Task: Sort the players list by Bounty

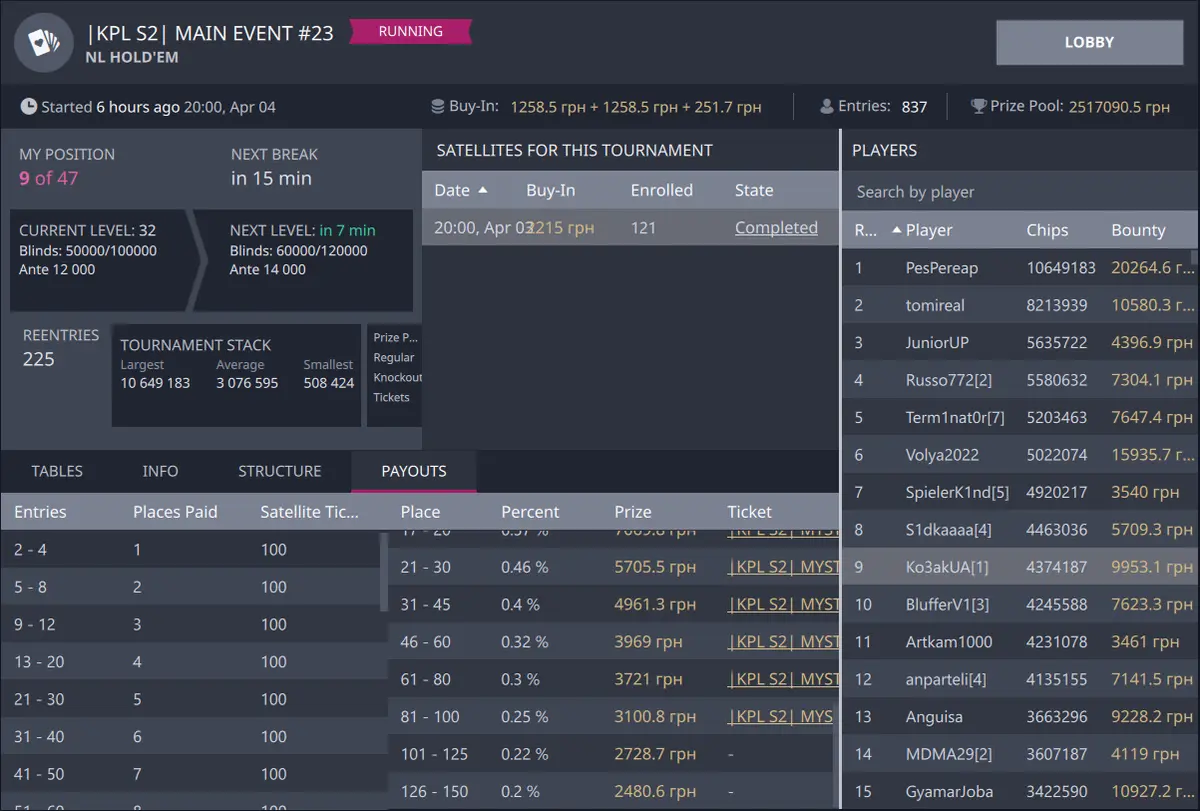Action: tap(1138, 230)
